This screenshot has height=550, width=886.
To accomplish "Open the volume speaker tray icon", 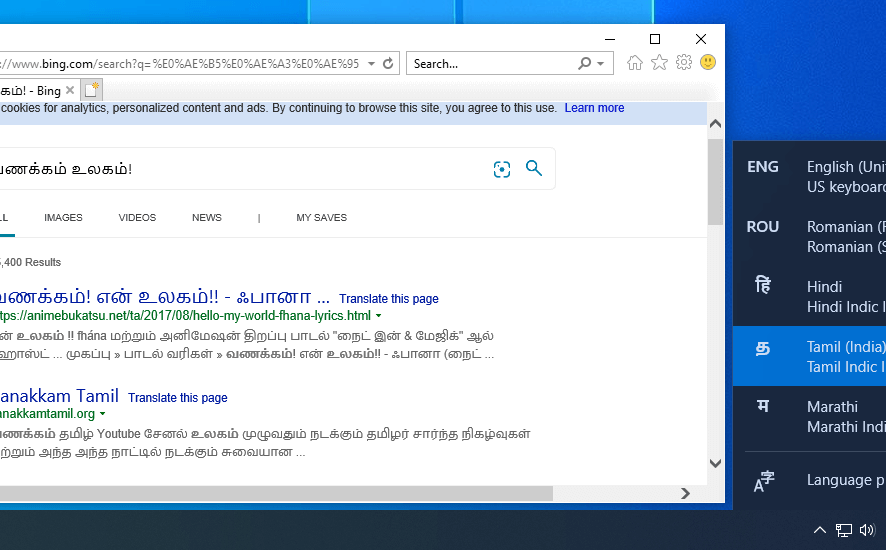I will (867, 530).
